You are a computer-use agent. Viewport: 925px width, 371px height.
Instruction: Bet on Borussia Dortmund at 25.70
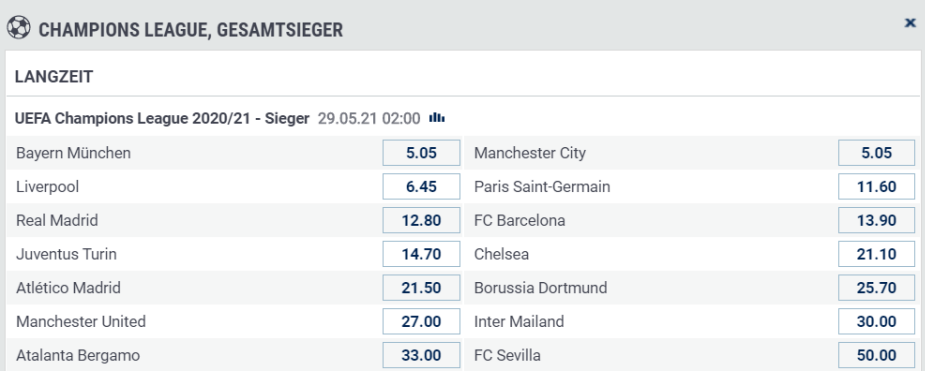877,288
